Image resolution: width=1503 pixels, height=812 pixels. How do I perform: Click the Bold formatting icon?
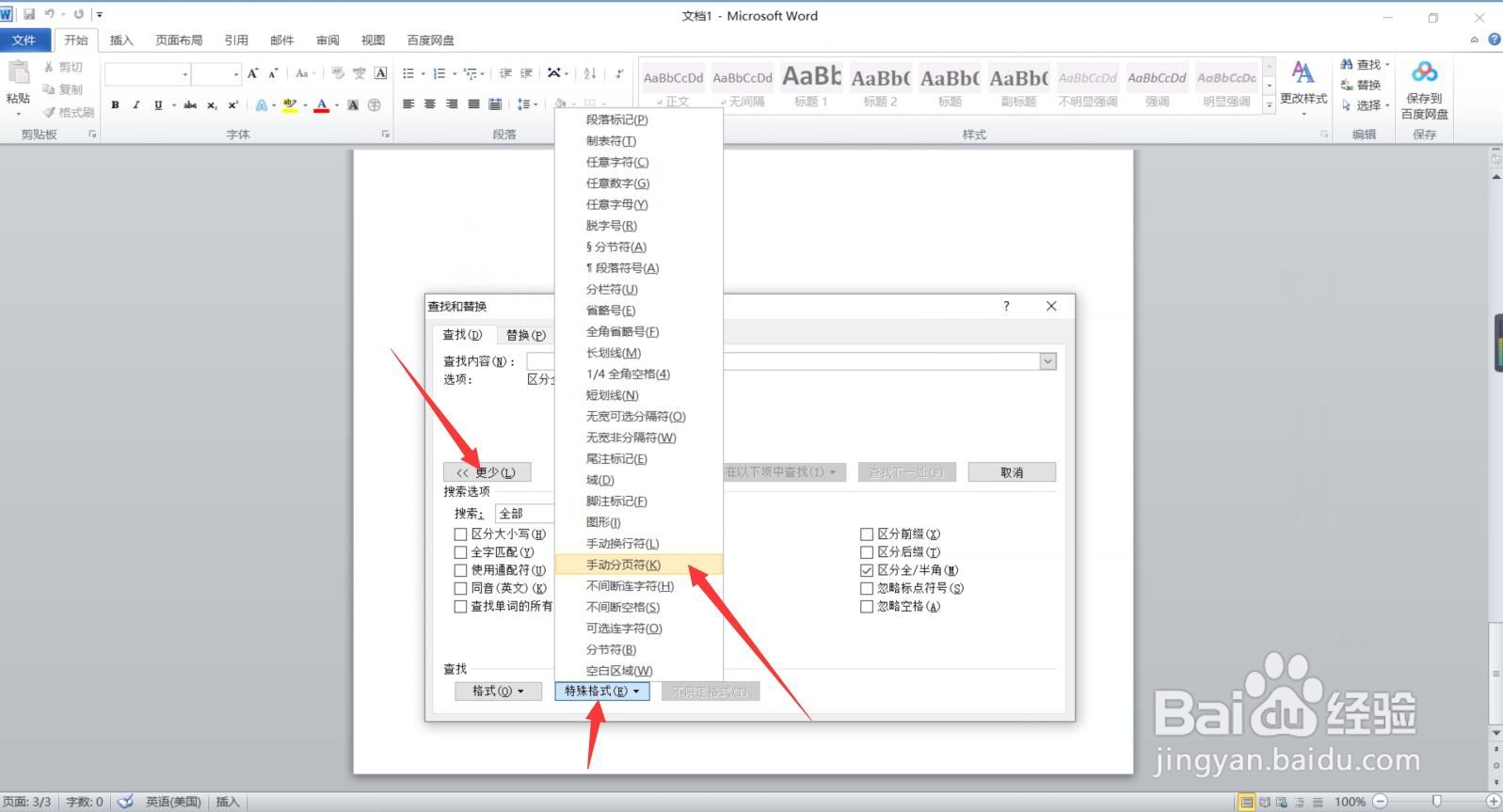coord(115,105)
